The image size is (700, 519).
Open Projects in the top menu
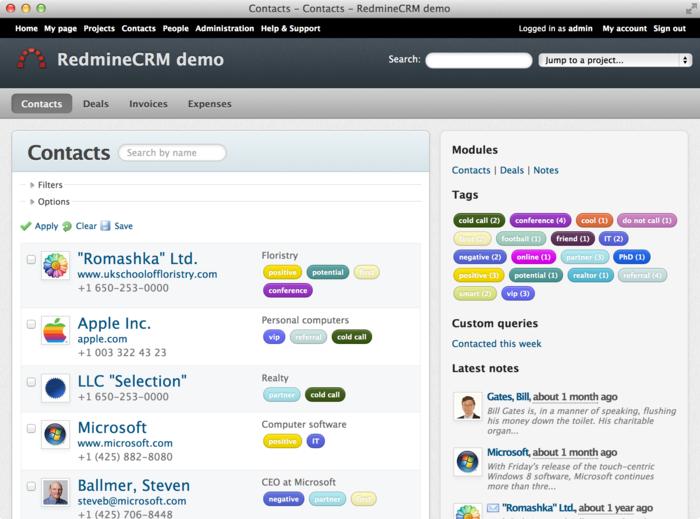[x=99, y=29]
